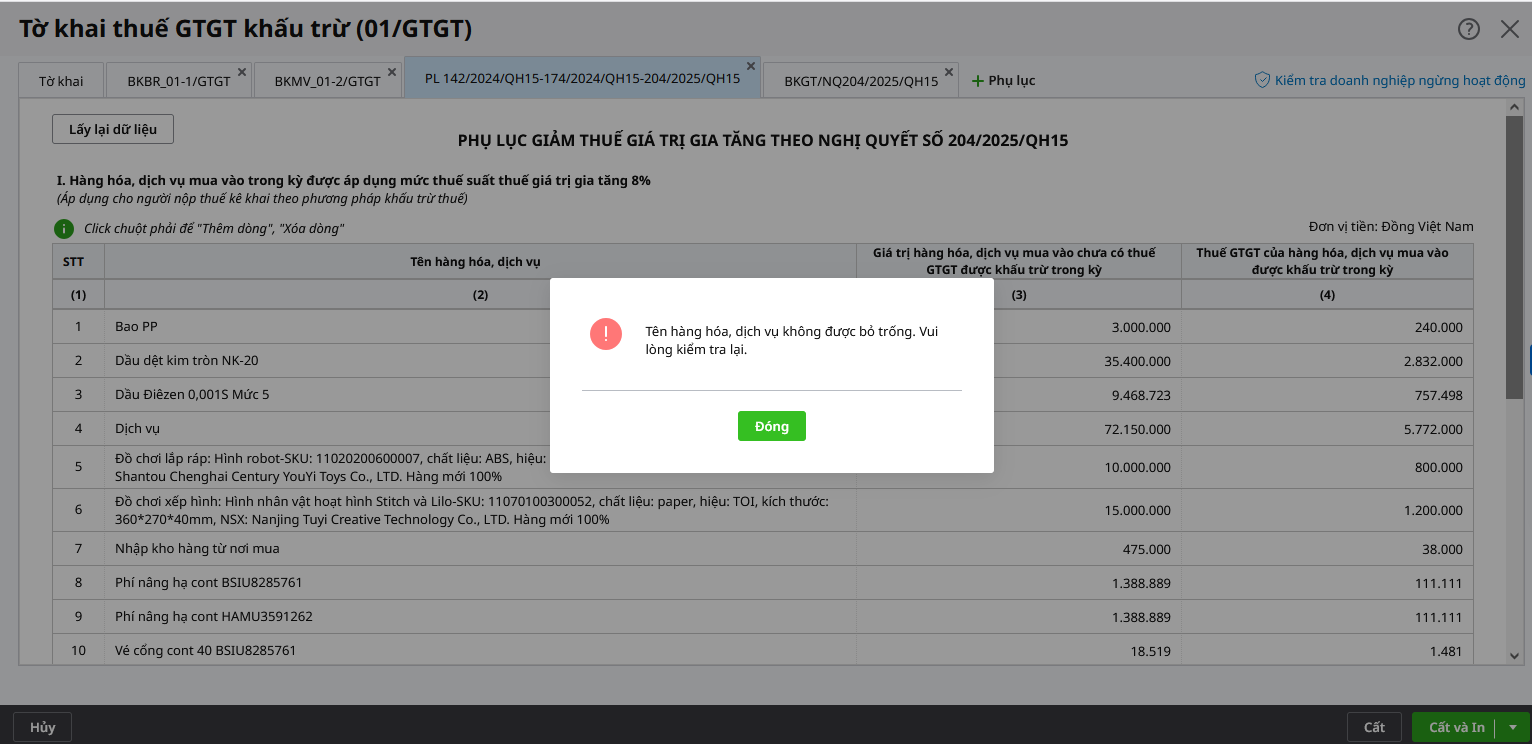Close the BKMV_01-2/GTGT tab with its X

(392, 72)
